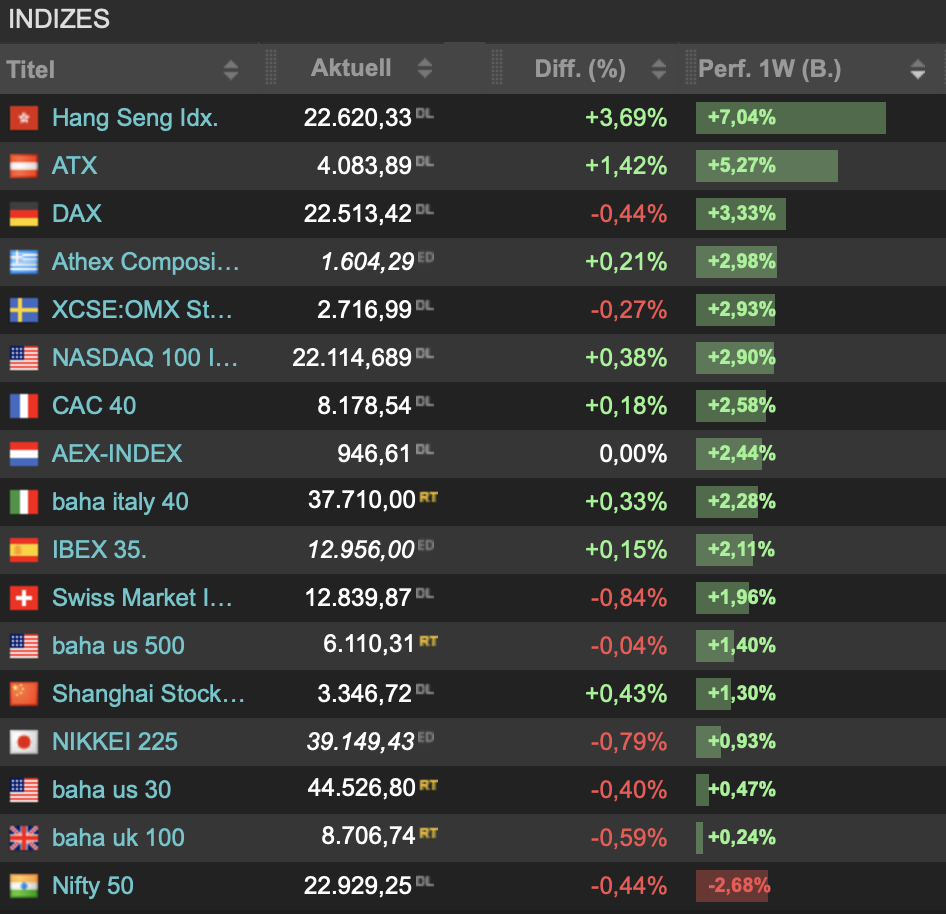Image resolution: width=946 pixels, height=914 pixels.
Task: Open the Swiss Market index link
Action: point(142,598)
